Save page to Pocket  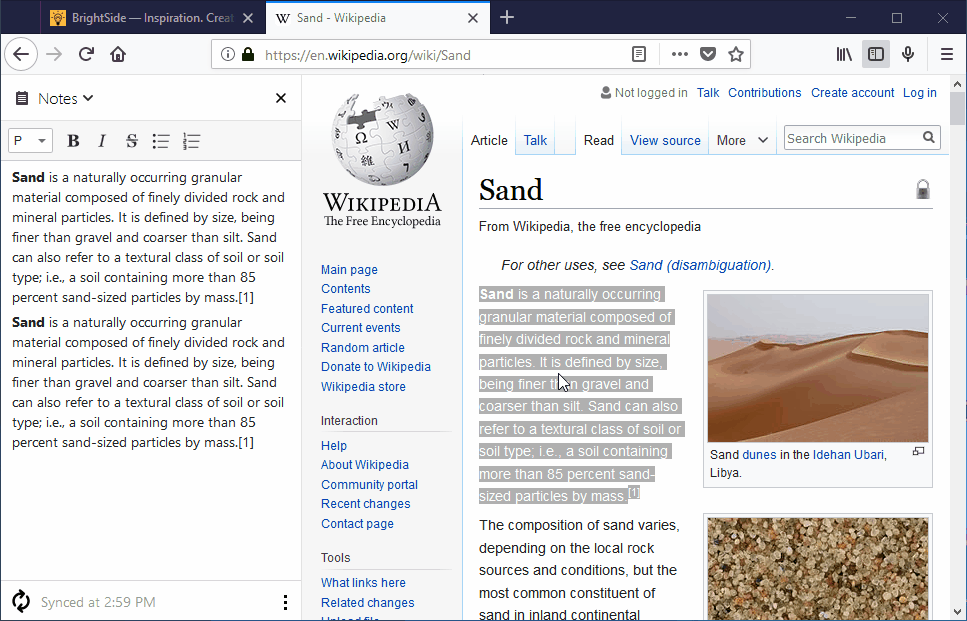pyautogui.click(x=708, y=54)
